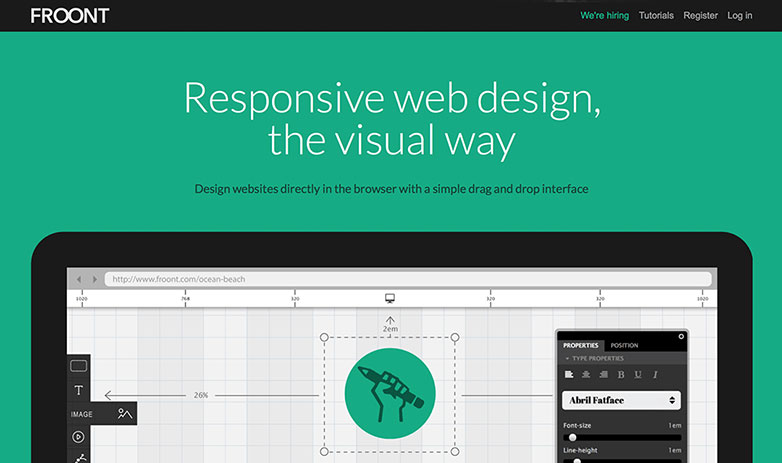Screen dimensions: 782x463
Task: Open the Abril Fatface font dropdown
Action: [621, 400]
